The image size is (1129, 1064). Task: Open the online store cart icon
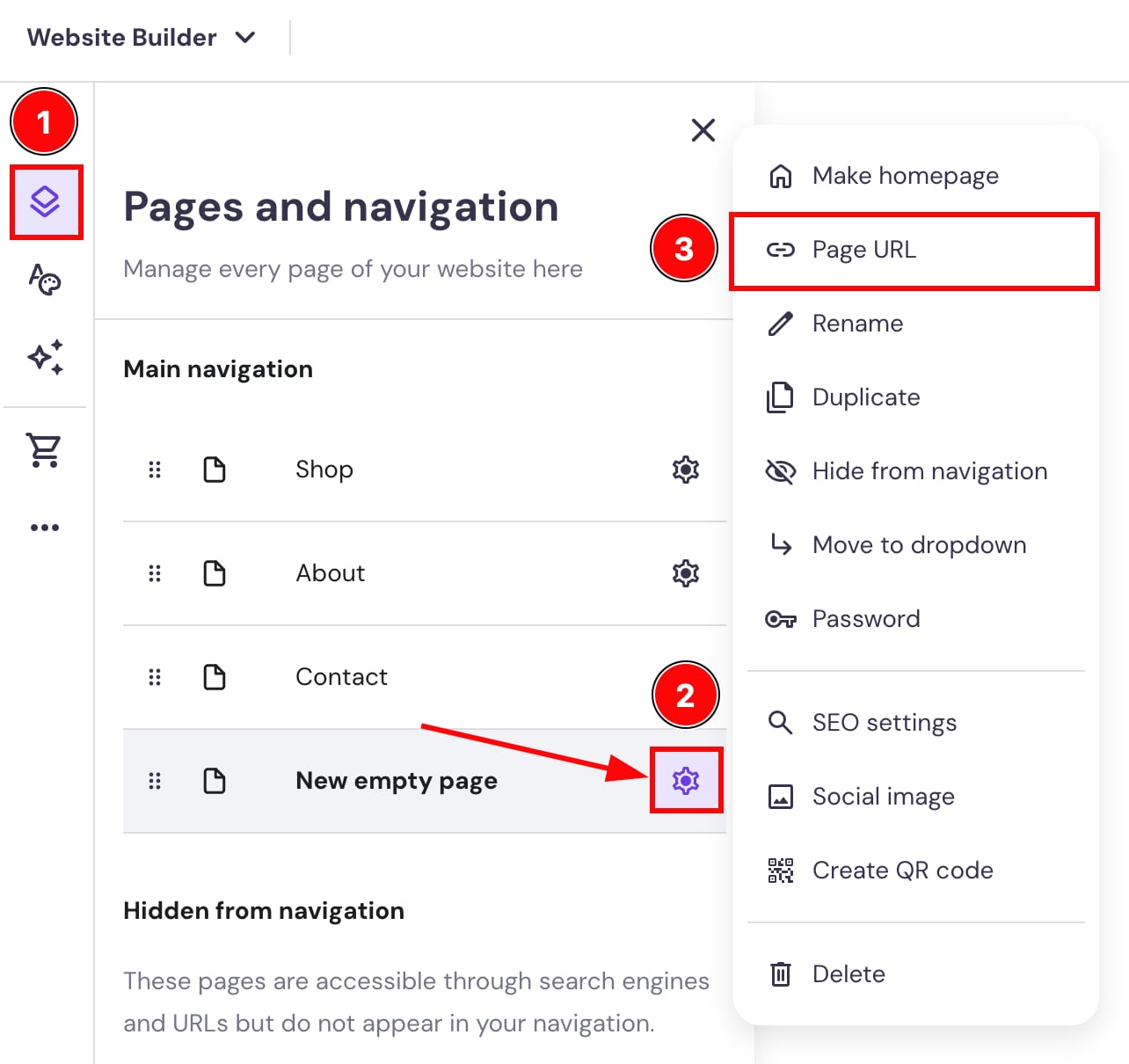pyautogui.click(x=44, y=449)
